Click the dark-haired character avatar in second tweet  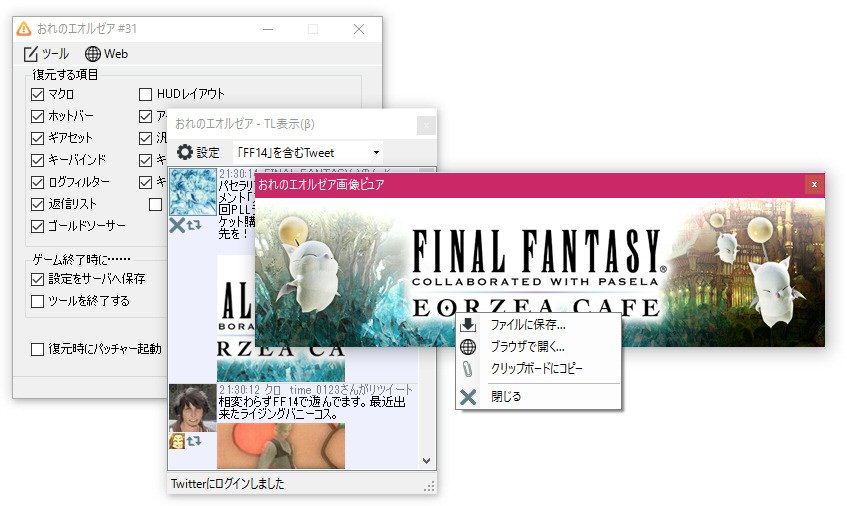coord(193,408)
